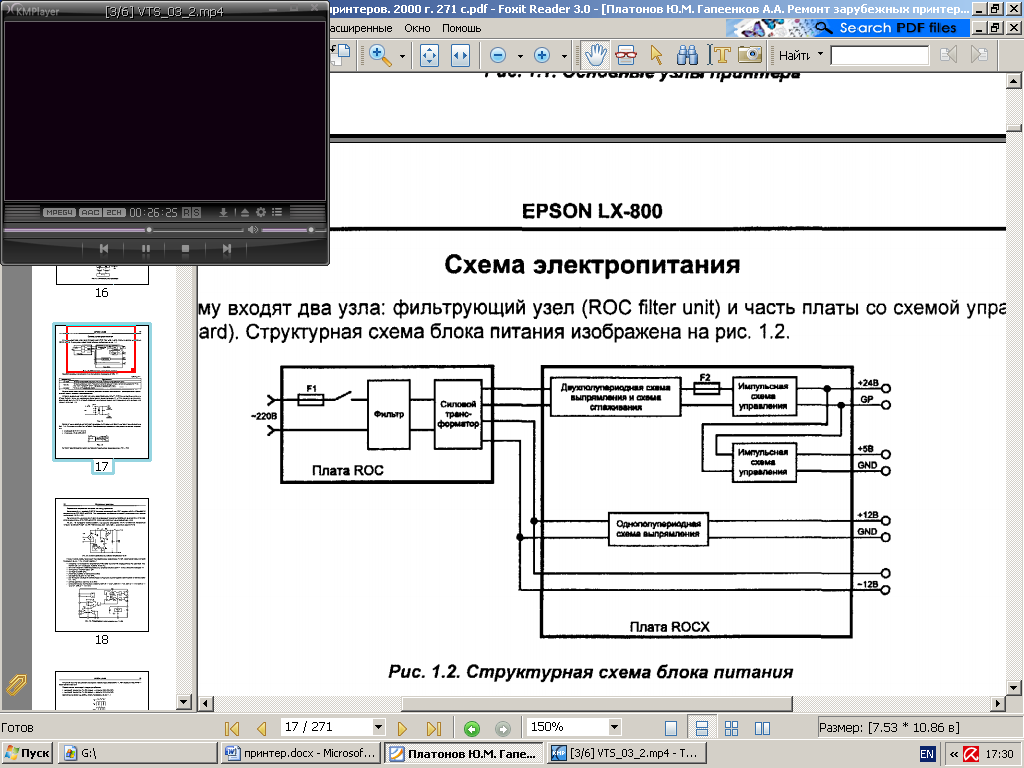Go to the previous page
Viewport: 1024px width, 768px height.
[262, 728]
